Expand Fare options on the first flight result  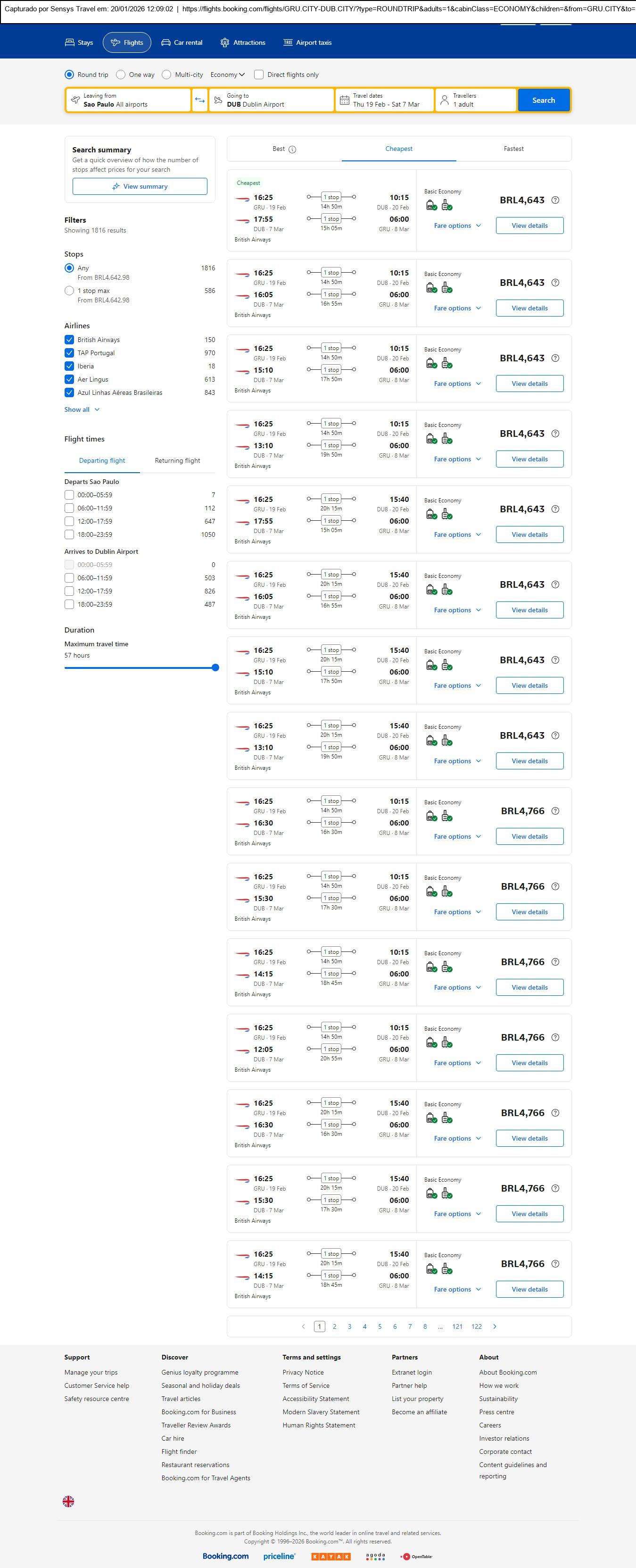(457, 226)
